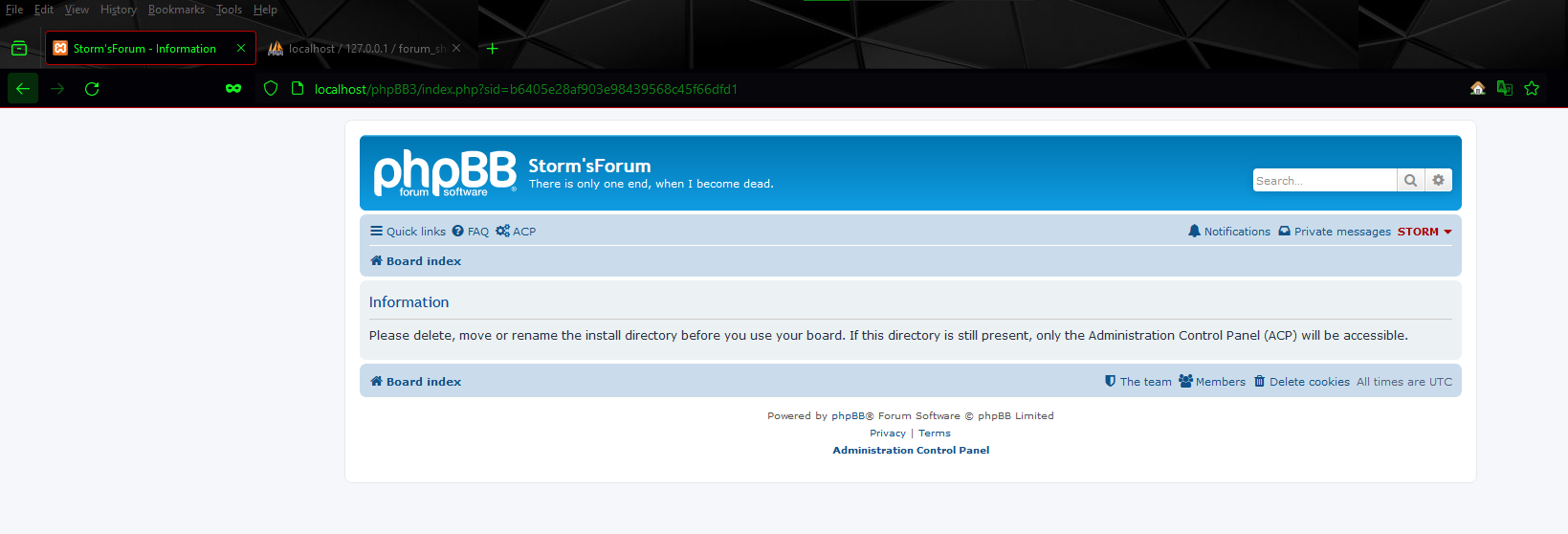Open ACP from the navigation bar
This screenshot has height=534, width=1568.
(x=516, y=232)
